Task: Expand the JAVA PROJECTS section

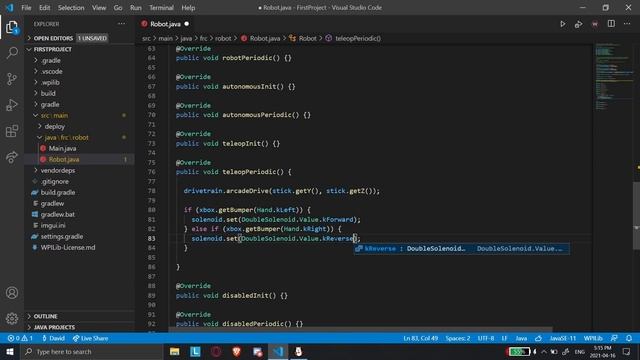Action: [80, 327]
